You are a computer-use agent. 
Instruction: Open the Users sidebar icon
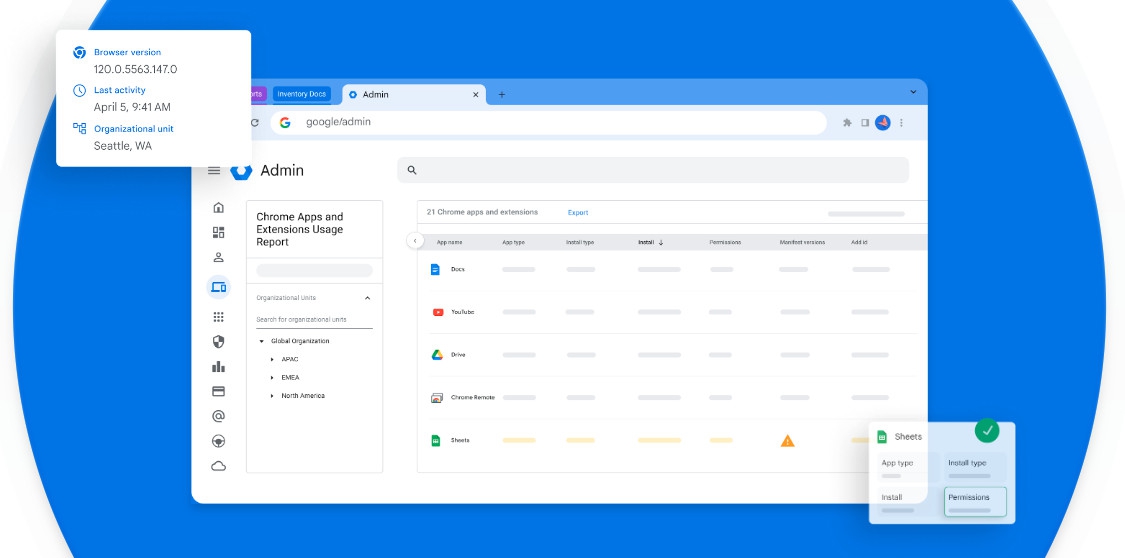tap(219, 257)
